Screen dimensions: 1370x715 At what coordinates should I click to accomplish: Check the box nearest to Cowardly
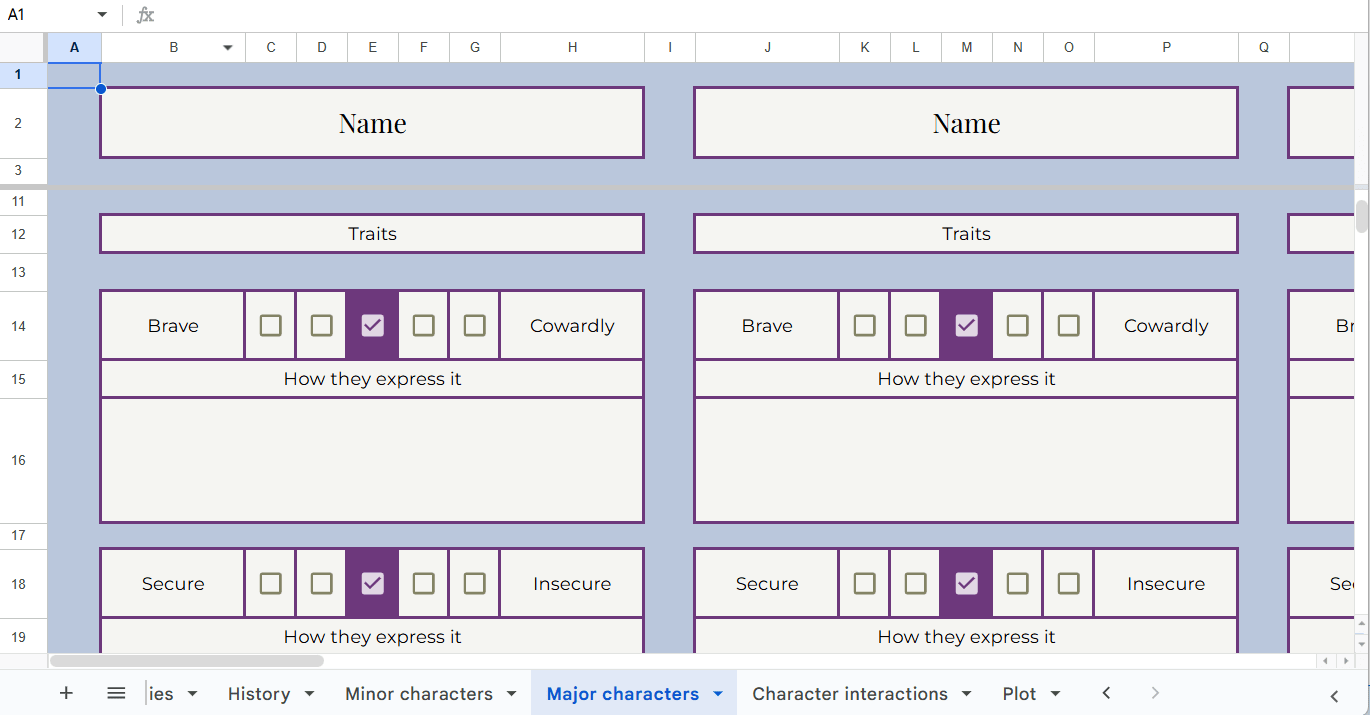click(x=474, y=325)
